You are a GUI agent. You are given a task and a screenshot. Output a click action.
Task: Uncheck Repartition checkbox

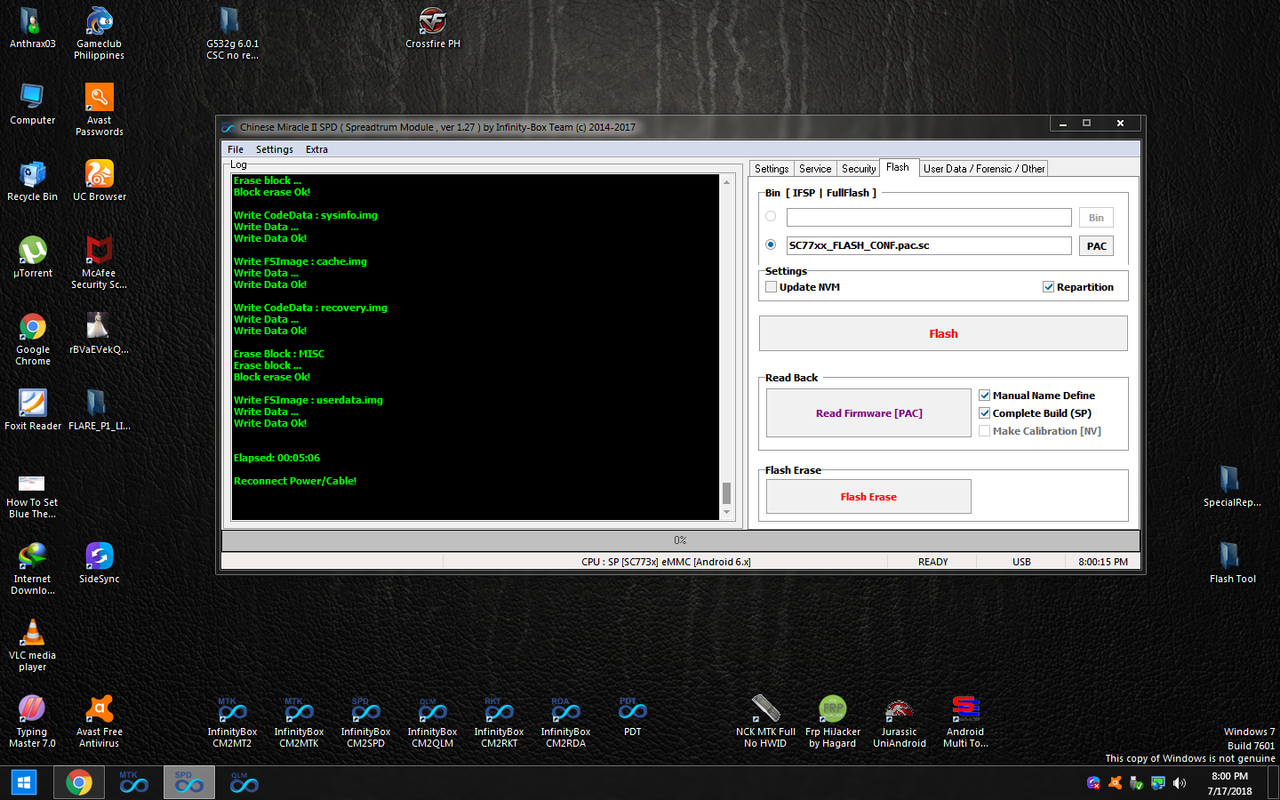click(x=1048, y=287)
